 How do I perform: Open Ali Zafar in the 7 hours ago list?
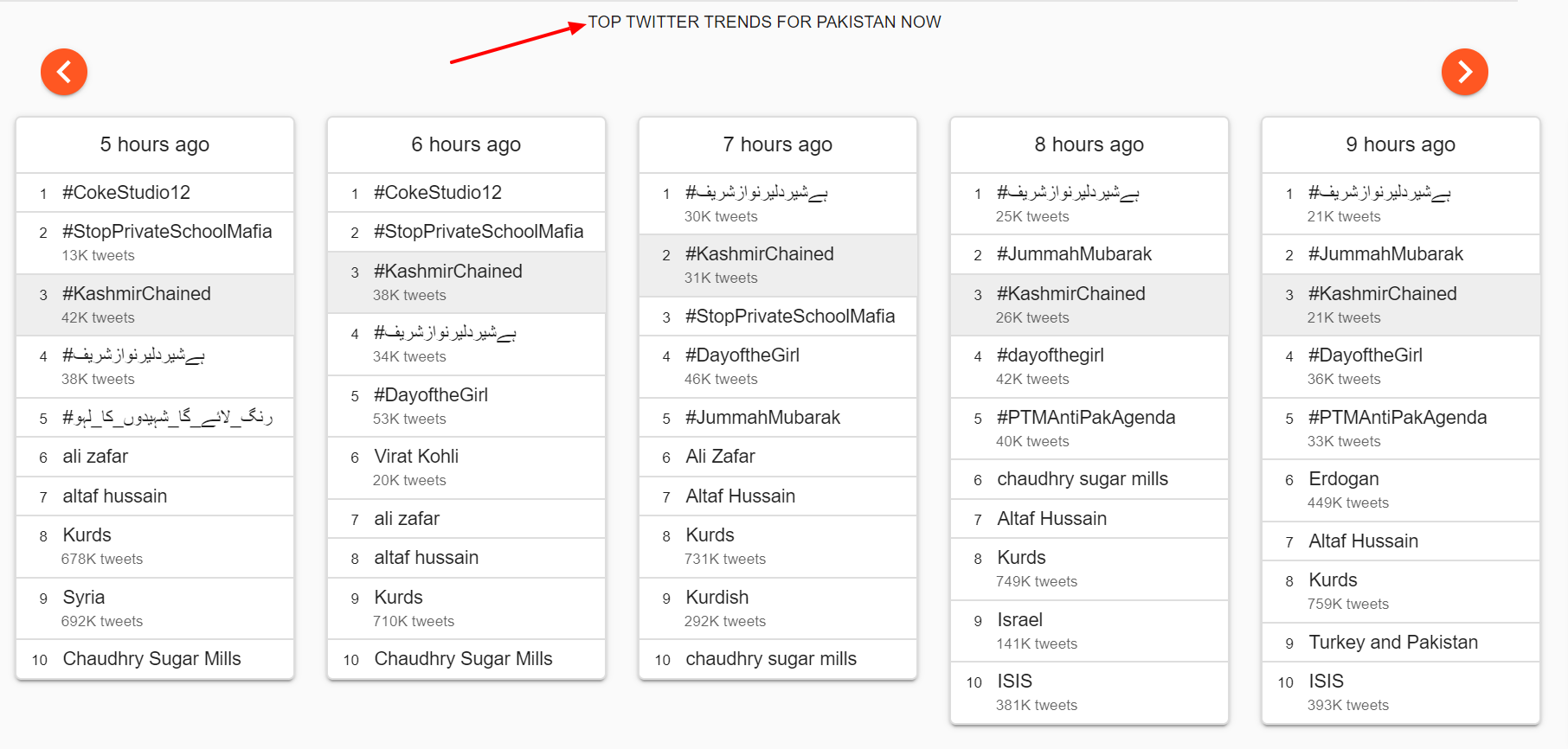(x=778, y=457)
